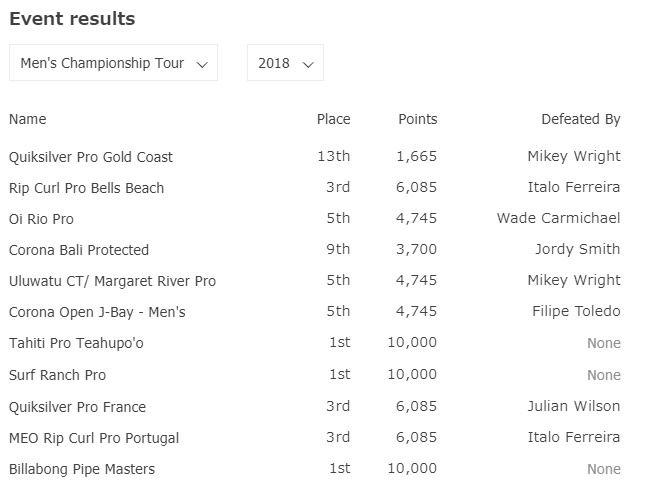Open the Surf Ranch Pro event
This screenshot has height=485, width=664.
coord(57,375)
